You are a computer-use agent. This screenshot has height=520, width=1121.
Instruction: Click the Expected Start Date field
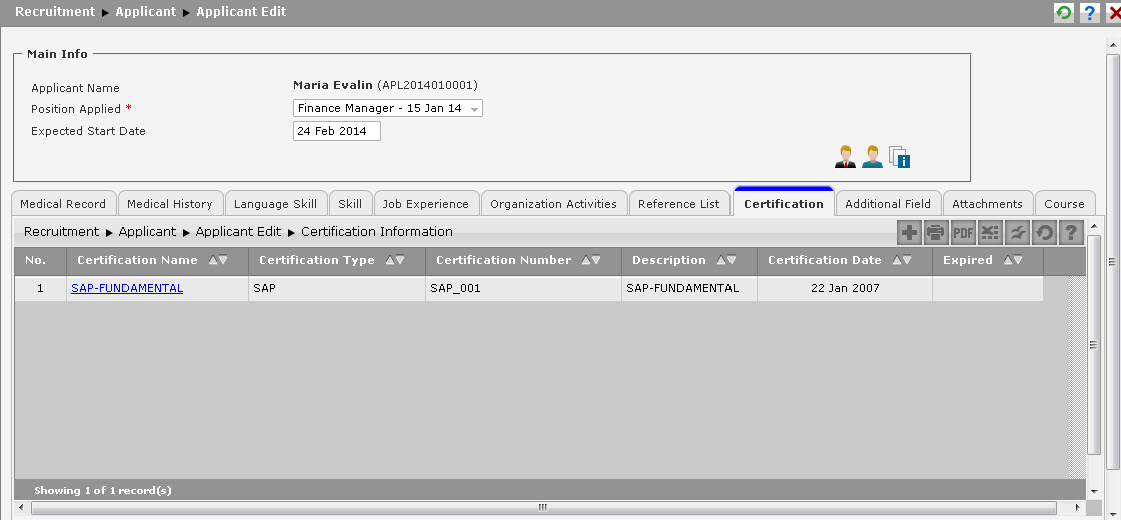337,131
